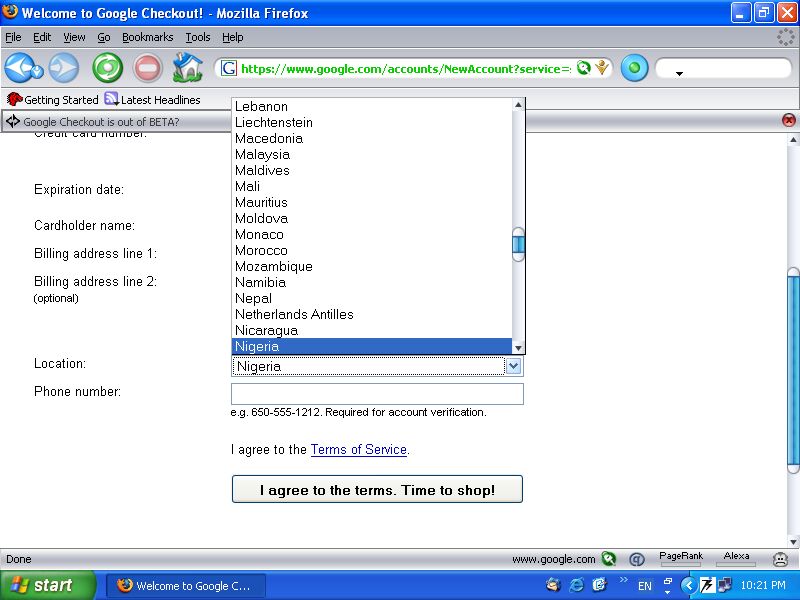Select Malaysia in the country list
Viewport: 800px width, 600px height.
pyautogui.click(x=372, y=154)
